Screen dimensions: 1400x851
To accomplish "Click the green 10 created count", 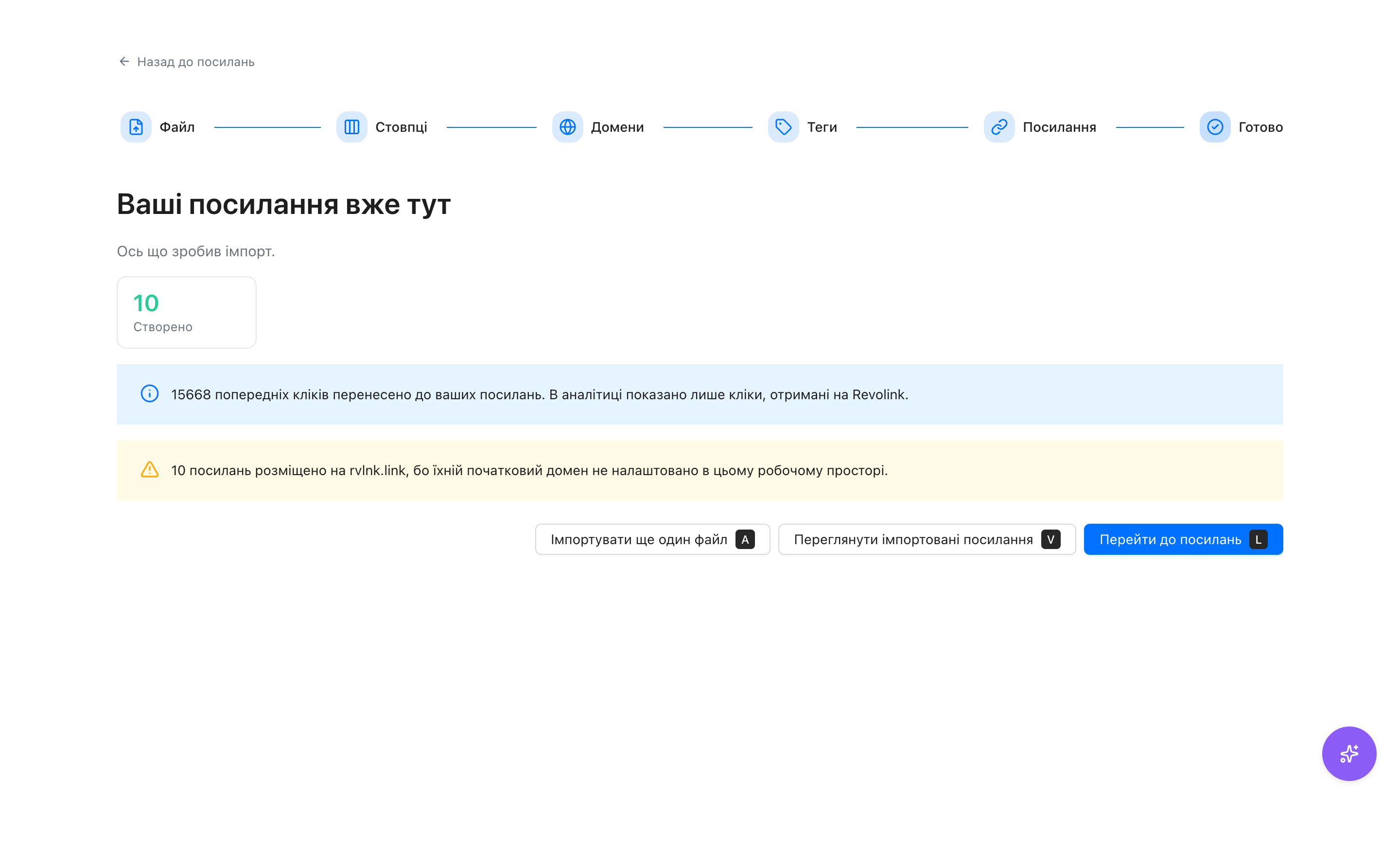I will (x=146, y=303).
